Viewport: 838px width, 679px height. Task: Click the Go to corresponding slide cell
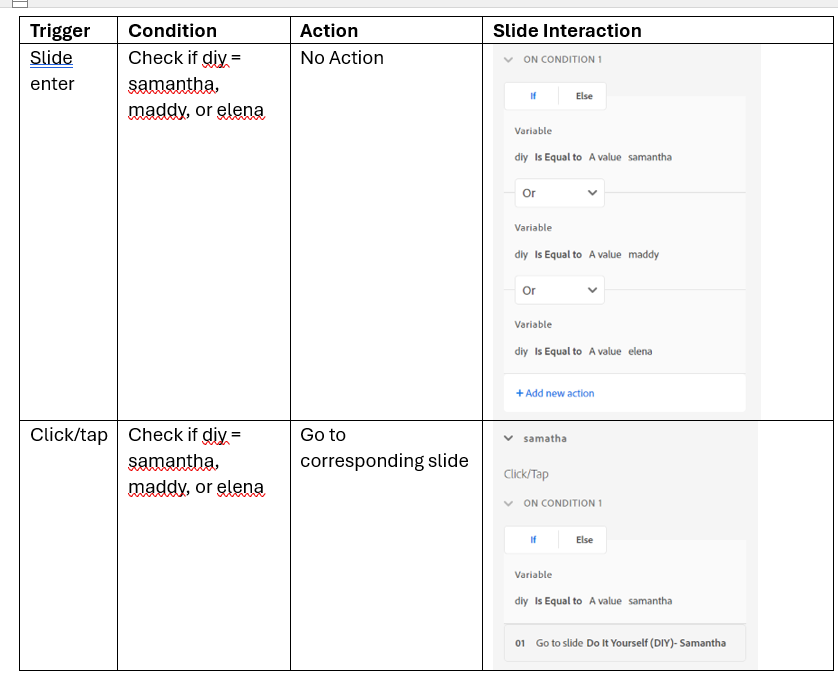[384, 448]
